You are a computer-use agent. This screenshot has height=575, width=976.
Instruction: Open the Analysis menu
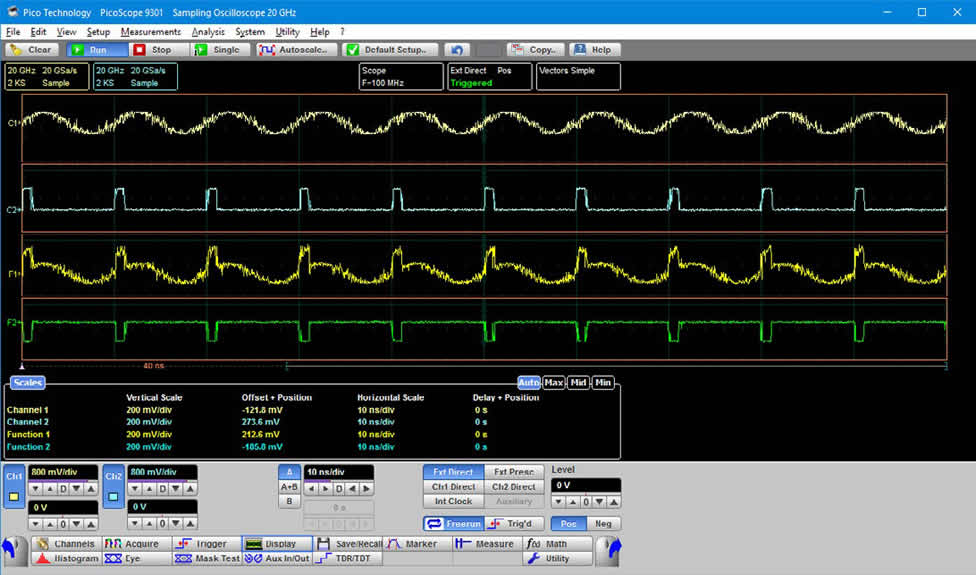(208, 32)
